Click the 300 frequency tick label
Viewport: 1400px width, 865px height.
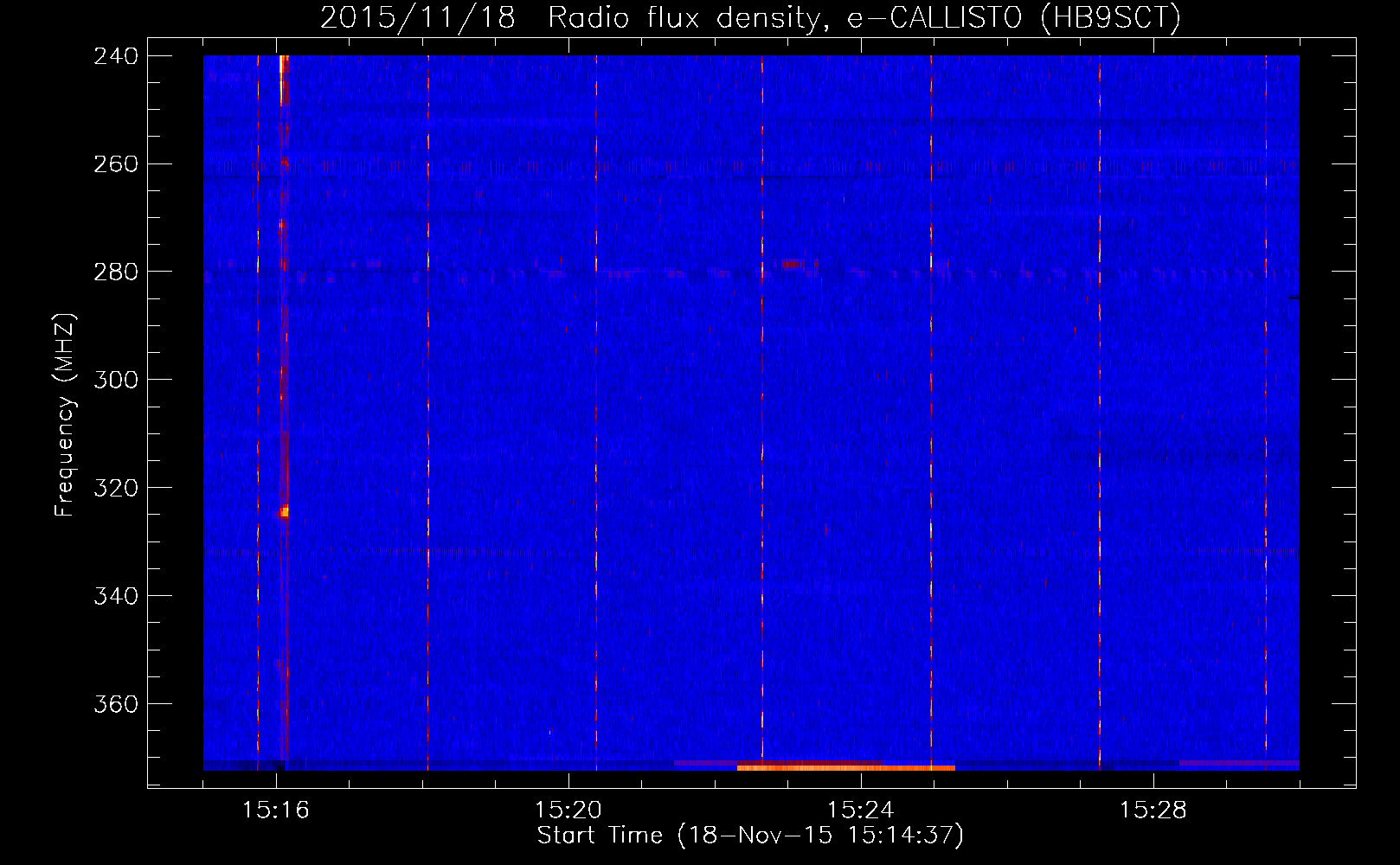click(x=116, y=381)
